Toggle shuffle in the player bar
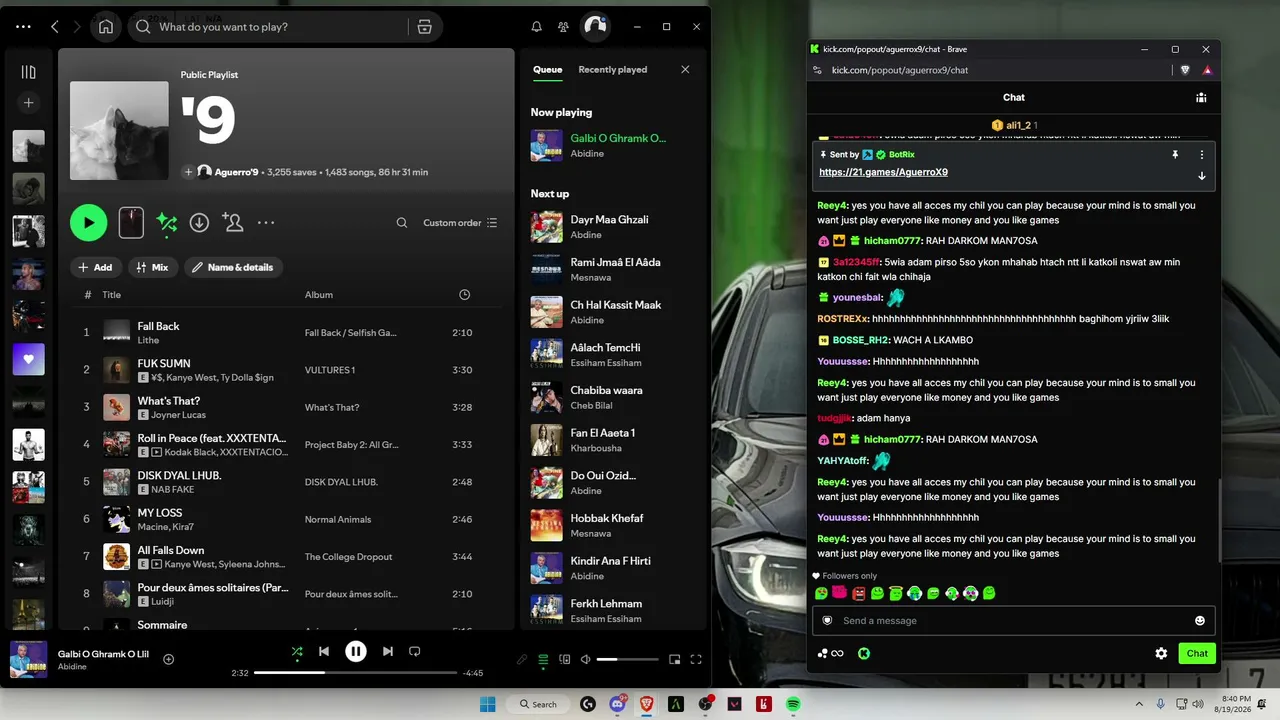The image size is (1280, 720). (x=297, y=651)
